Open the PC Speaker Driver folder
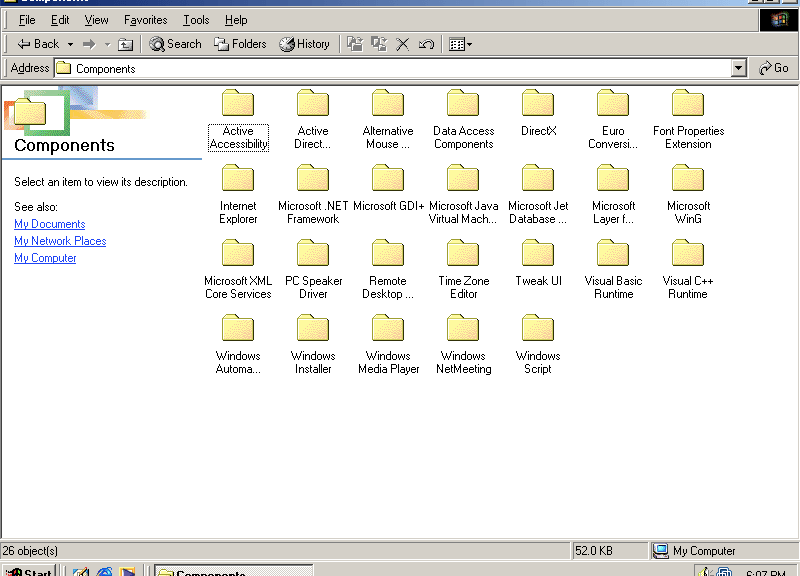The height and width of the screenshot is (576, 800). [313, 270]
